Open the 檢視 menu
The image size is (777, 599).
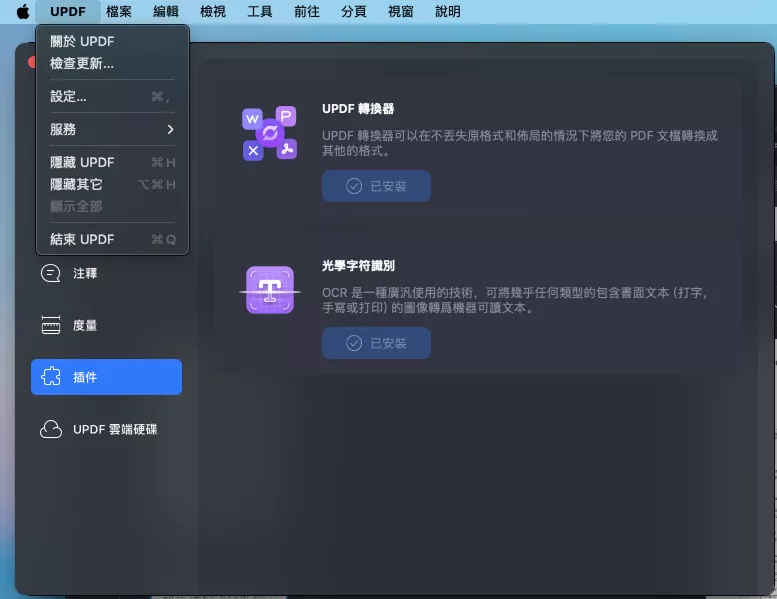(x=213, y=11)
